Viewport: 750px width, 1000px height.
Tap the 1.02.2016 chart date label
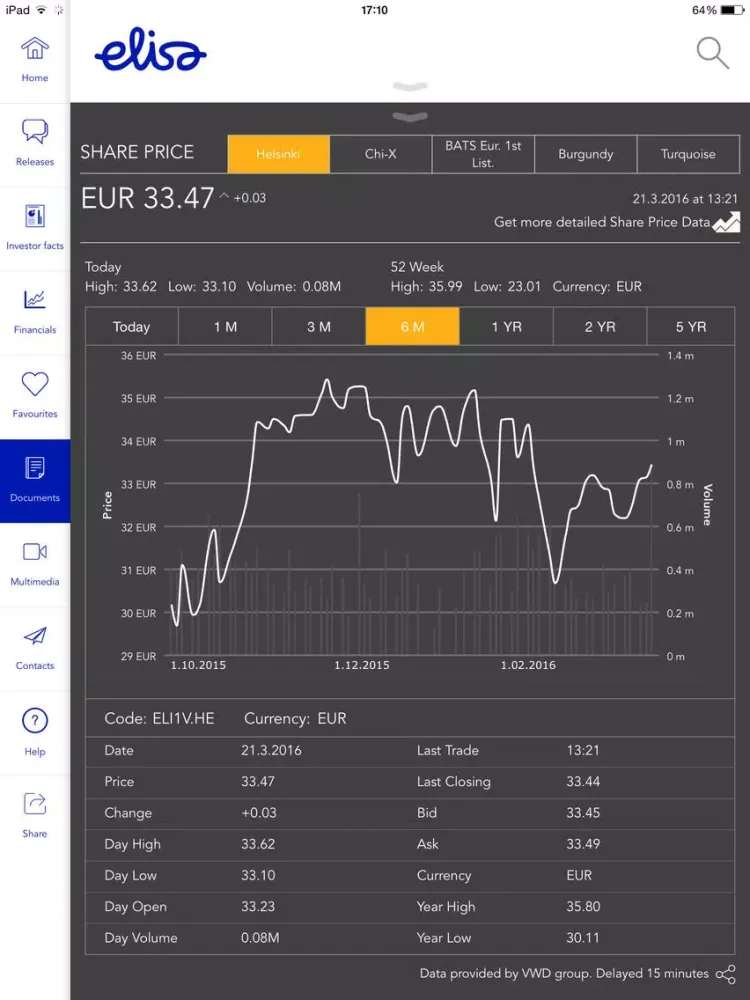click(528, 665)
